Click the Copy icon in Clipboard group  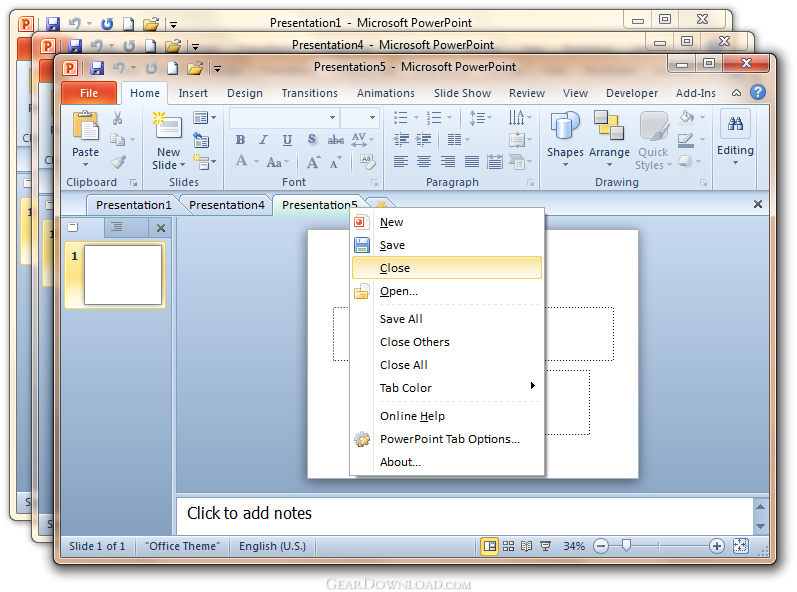[117, 139]
